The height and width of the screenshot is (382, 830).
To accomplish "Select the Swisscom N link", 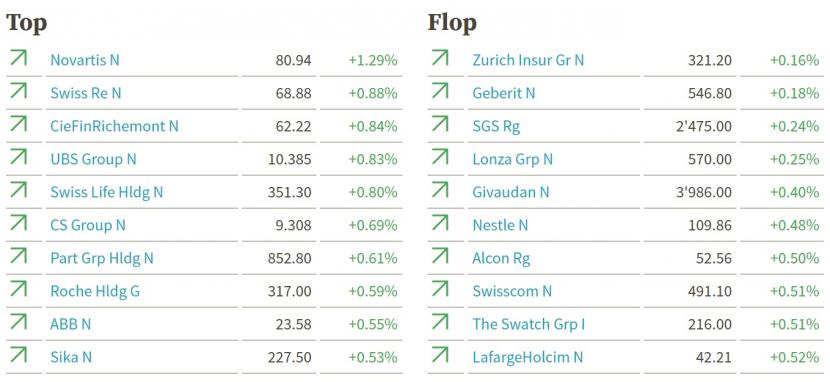I will coord(512,292).
